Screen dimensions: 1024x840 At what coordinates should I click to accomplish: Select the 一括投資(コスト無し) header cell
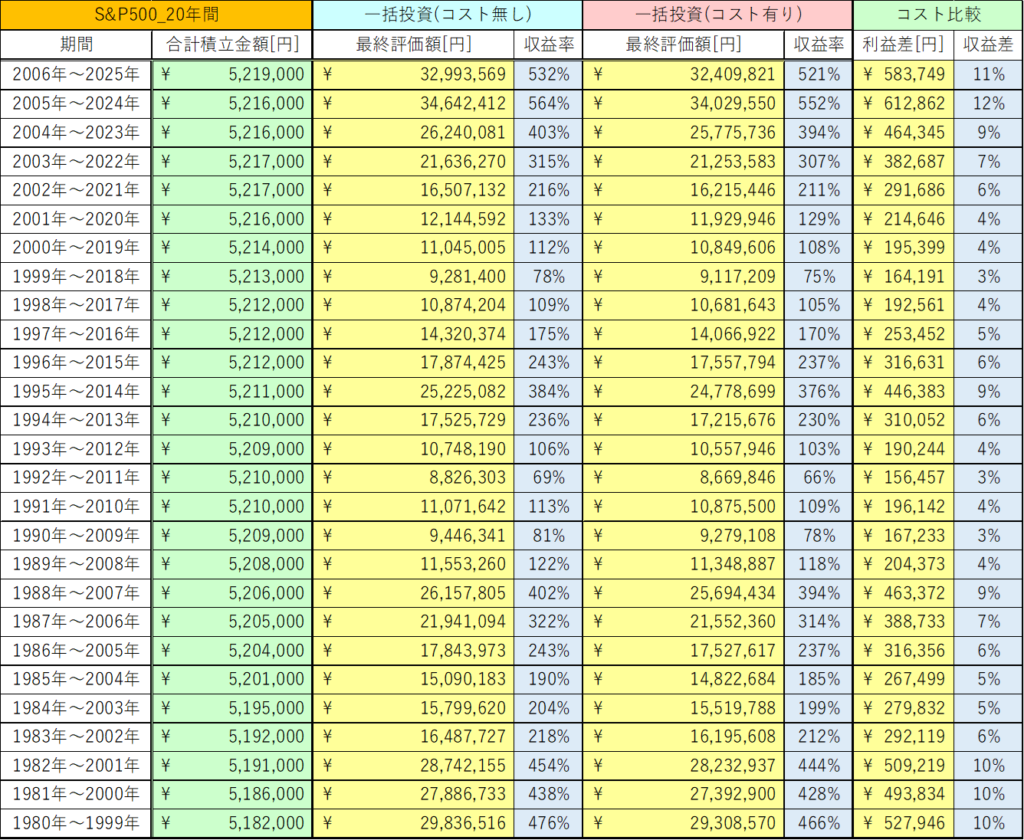[x=447, y=16]
